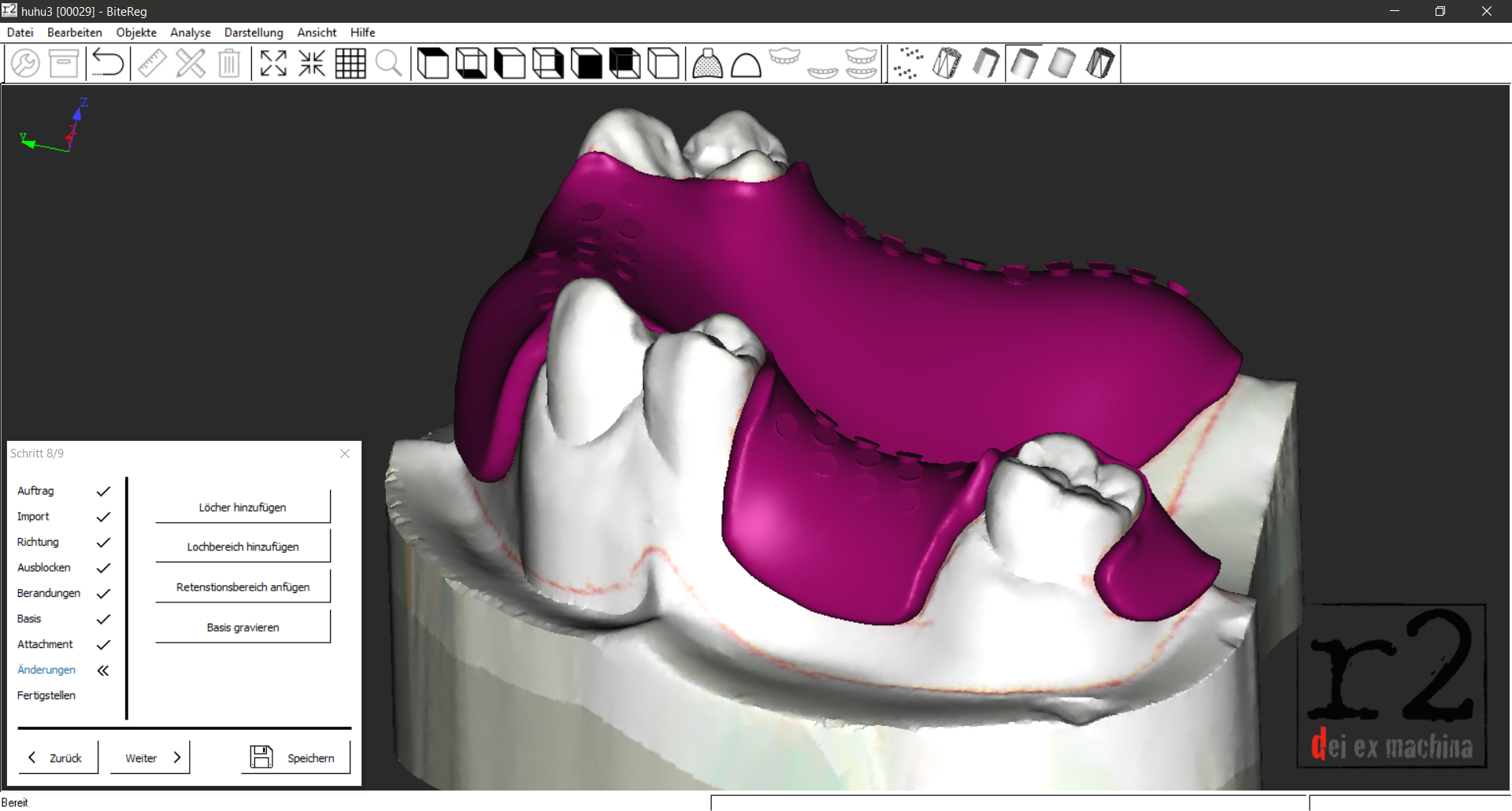Toggle the grid display icon
Screen dimensions: 1512x811
350,63
